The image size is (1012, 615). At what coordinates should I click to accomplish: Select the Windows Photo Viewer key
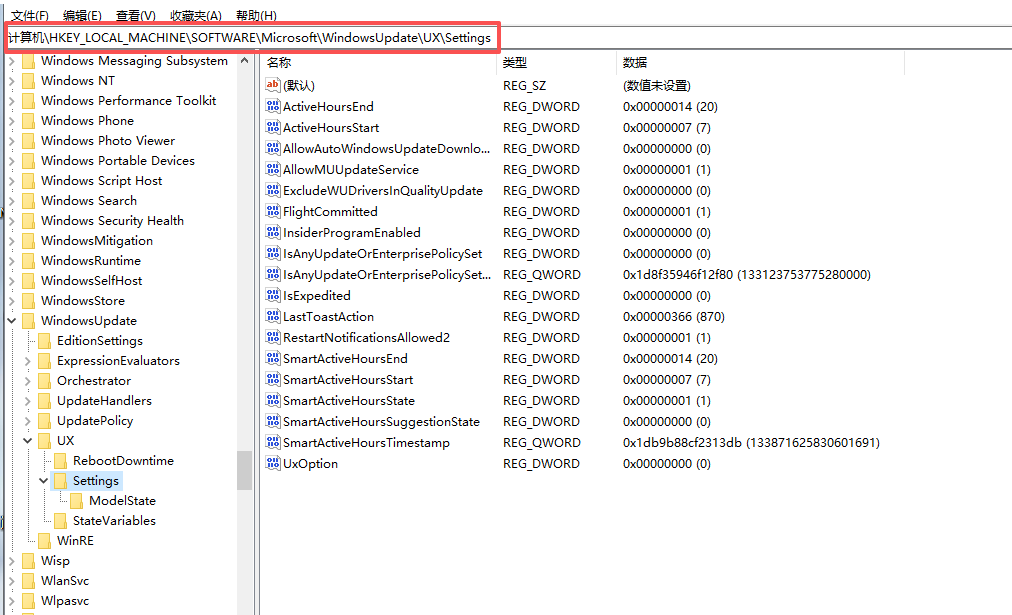click(x=108, y=141)
